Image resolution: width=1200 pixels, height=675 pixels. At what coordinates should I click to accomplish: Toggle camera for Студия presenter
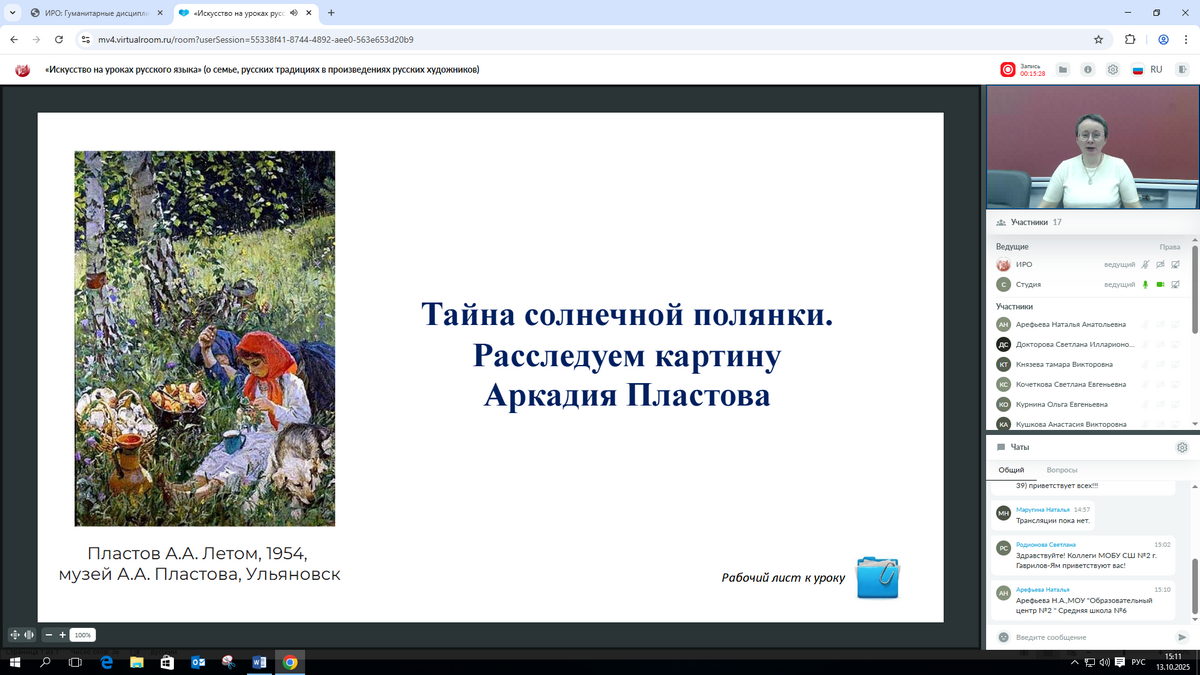pos(1160,285)
